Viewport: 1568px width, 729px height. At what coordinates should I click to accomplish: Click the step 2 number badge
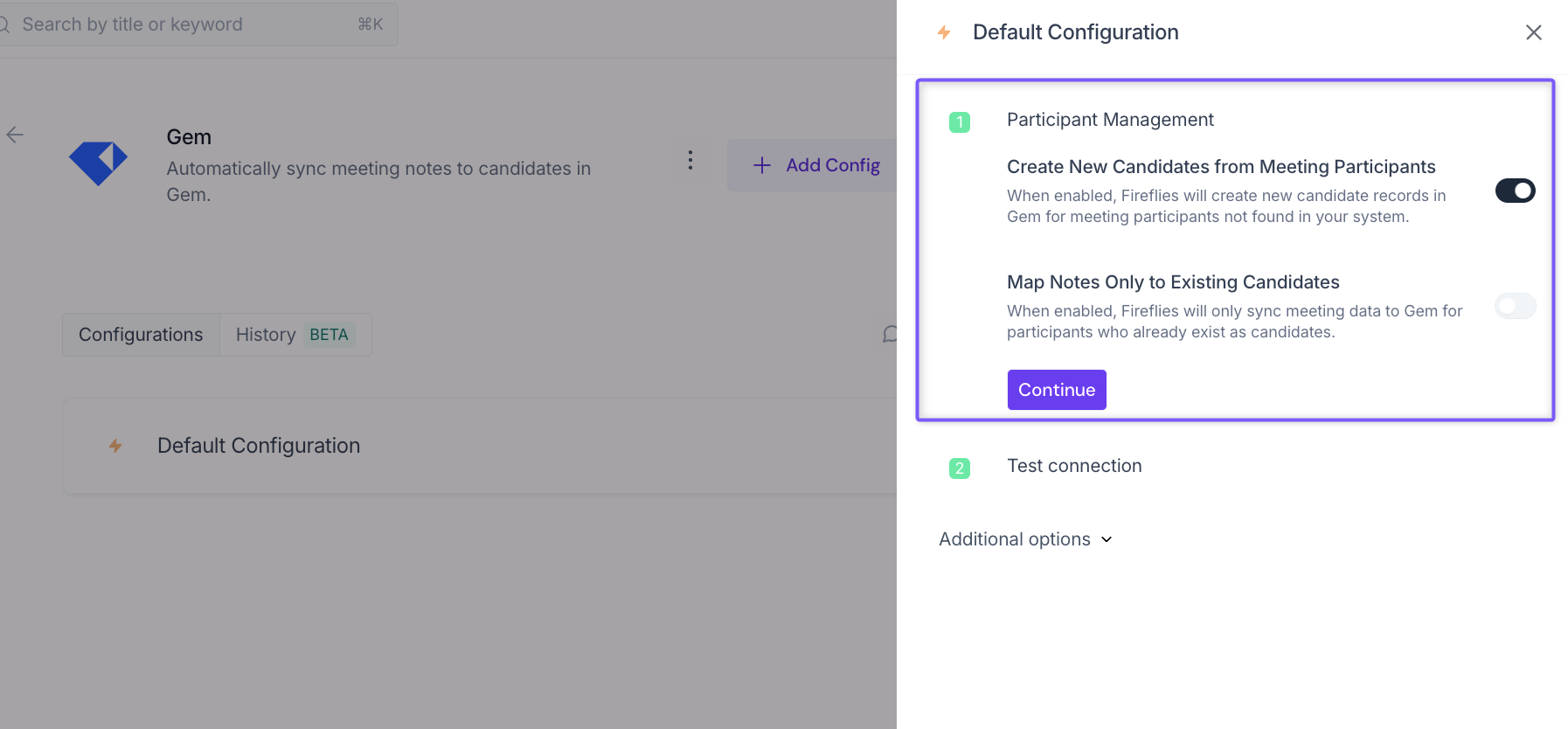[960, 469]
